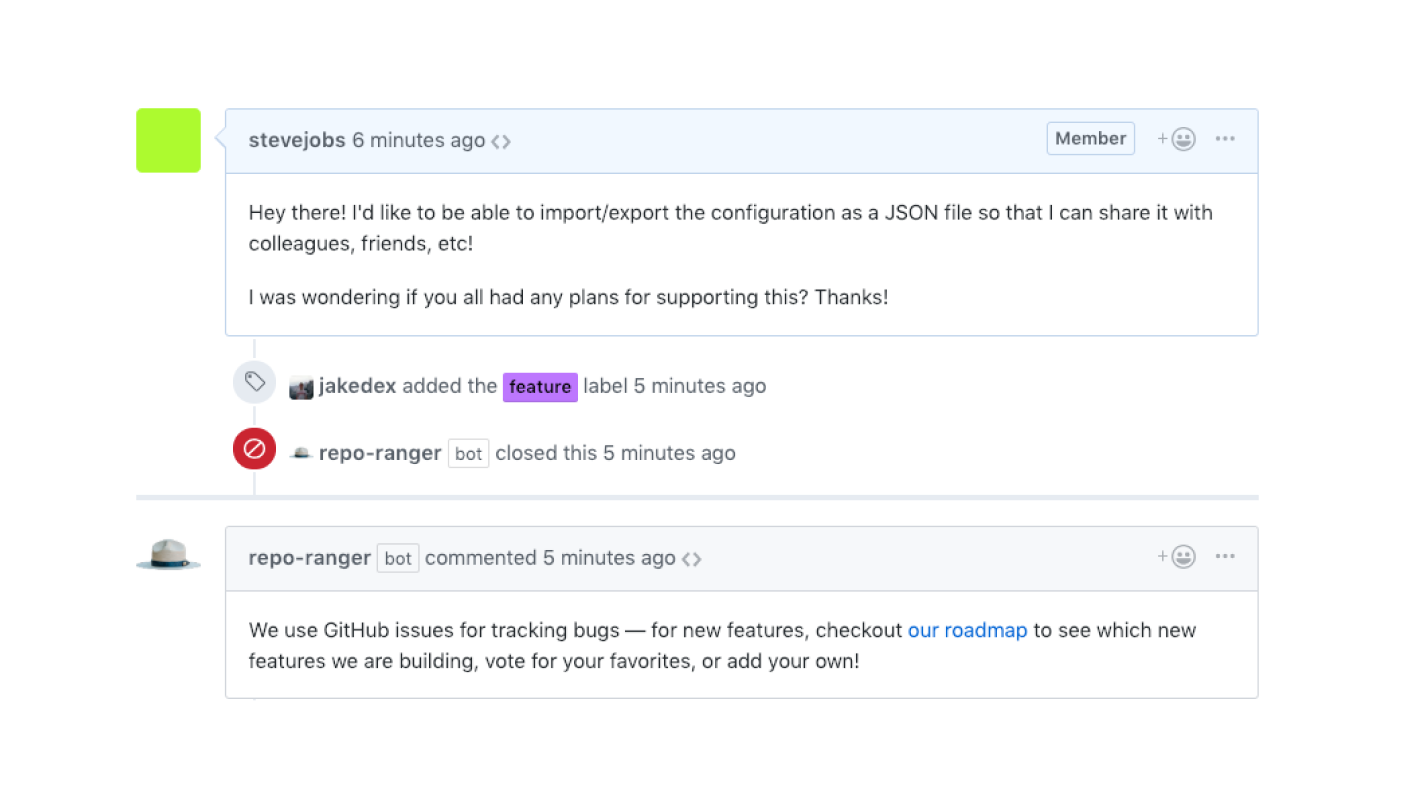
Task: Open the jakedex profile link
Action: click(x=357, y=386)
